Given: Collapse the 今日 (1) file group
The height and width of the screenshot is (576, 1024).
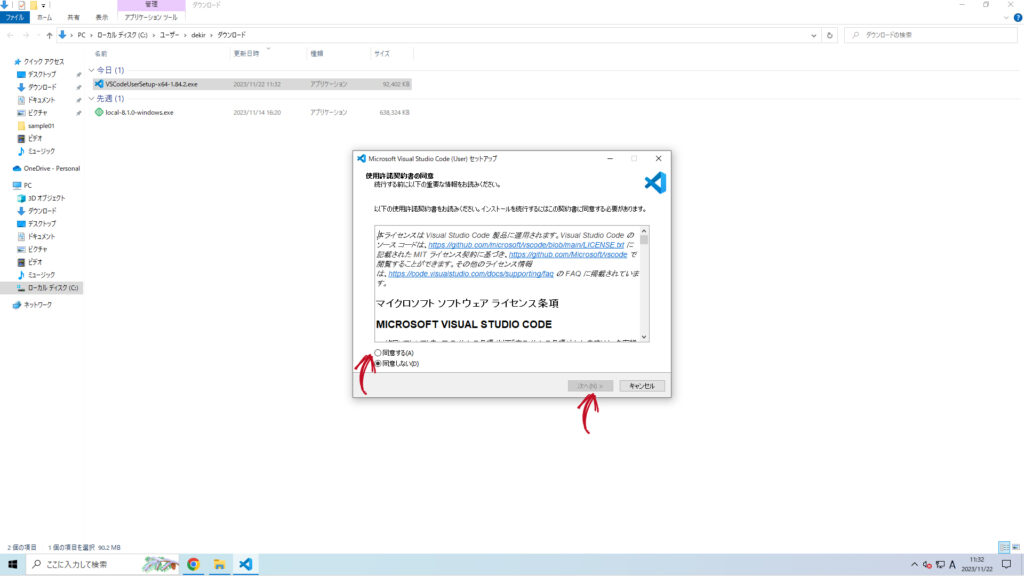Looking at the screenshot, I should pyautogui.click(x=91, y=71).
